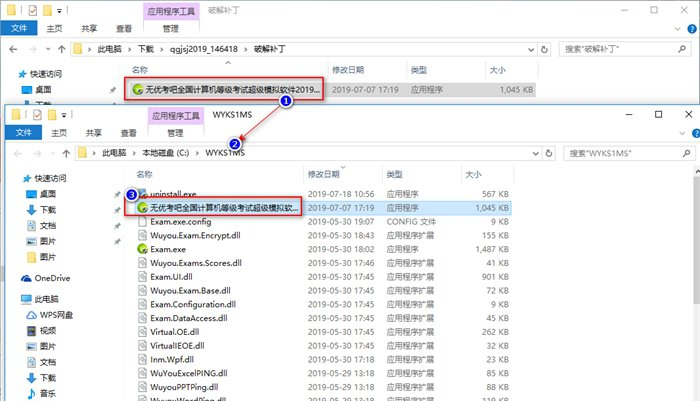Click the 本地磁盘 (C:) breadcrumb segment
700x417 pixels.
pos(166,153)
